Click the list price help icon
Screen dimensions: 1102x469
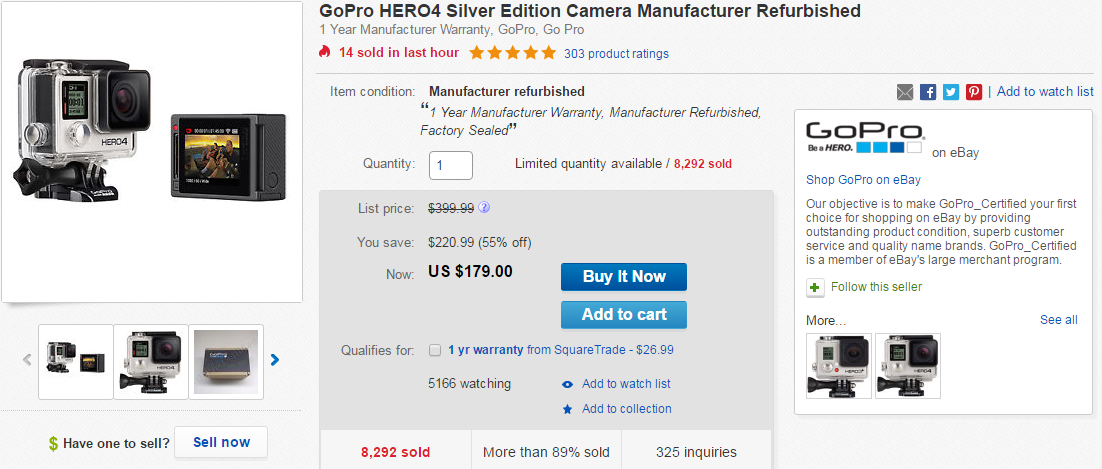pos(484,208)
